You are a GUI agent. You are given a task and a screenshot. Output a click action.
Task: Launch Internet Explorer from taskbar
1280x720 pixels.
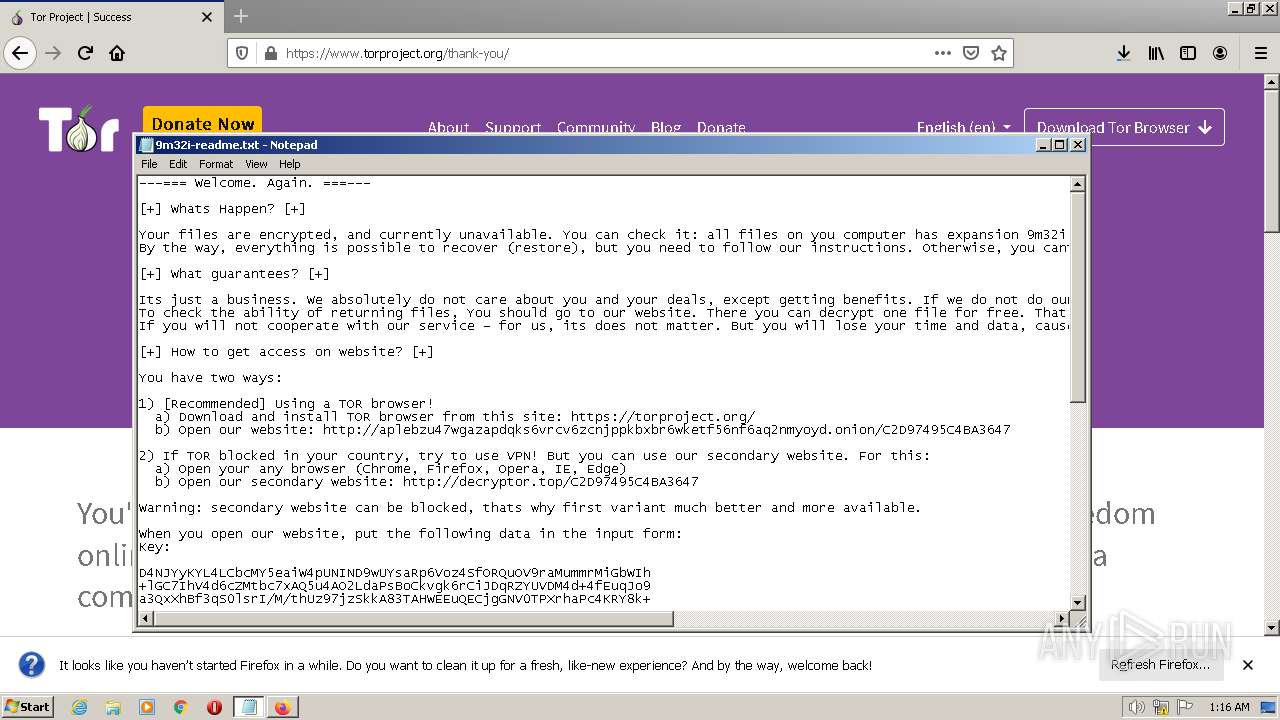(x=79, y=707)
